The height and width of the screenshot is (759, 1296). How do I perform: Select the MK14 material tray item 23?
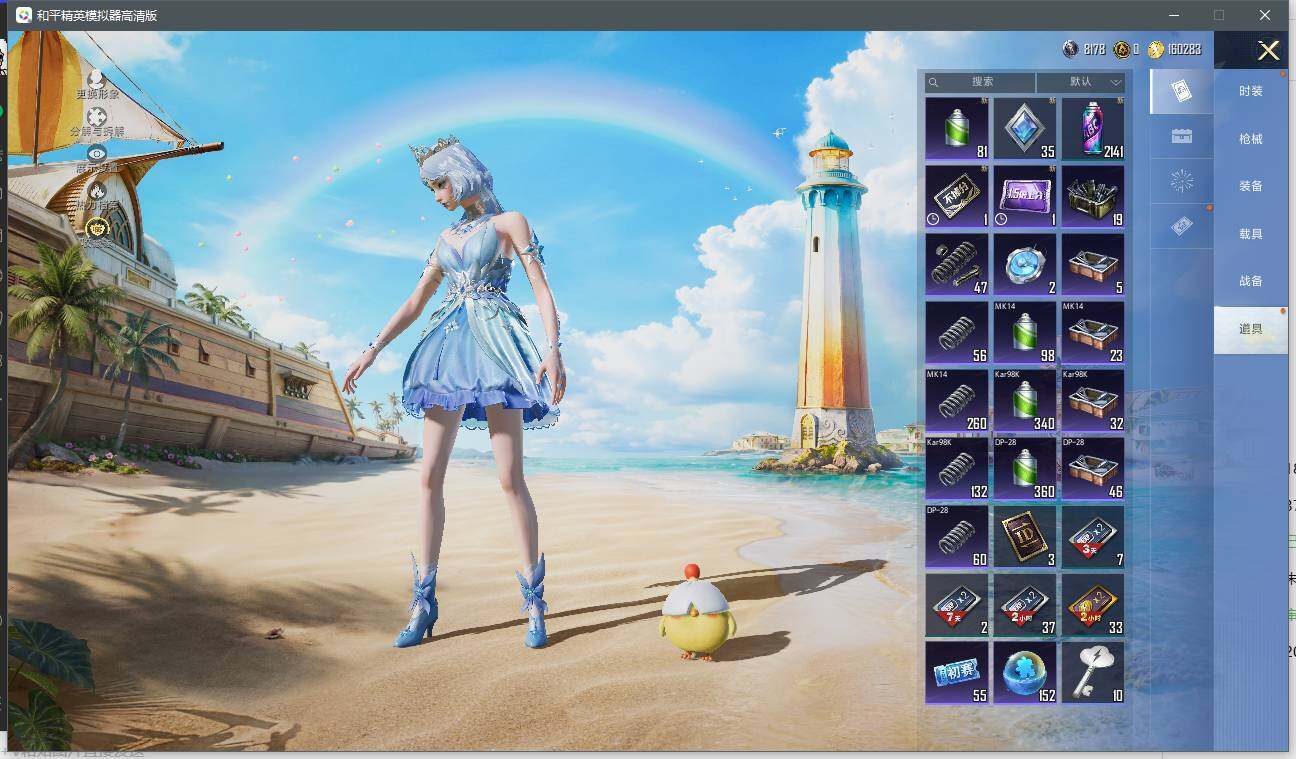(1093, 333)
